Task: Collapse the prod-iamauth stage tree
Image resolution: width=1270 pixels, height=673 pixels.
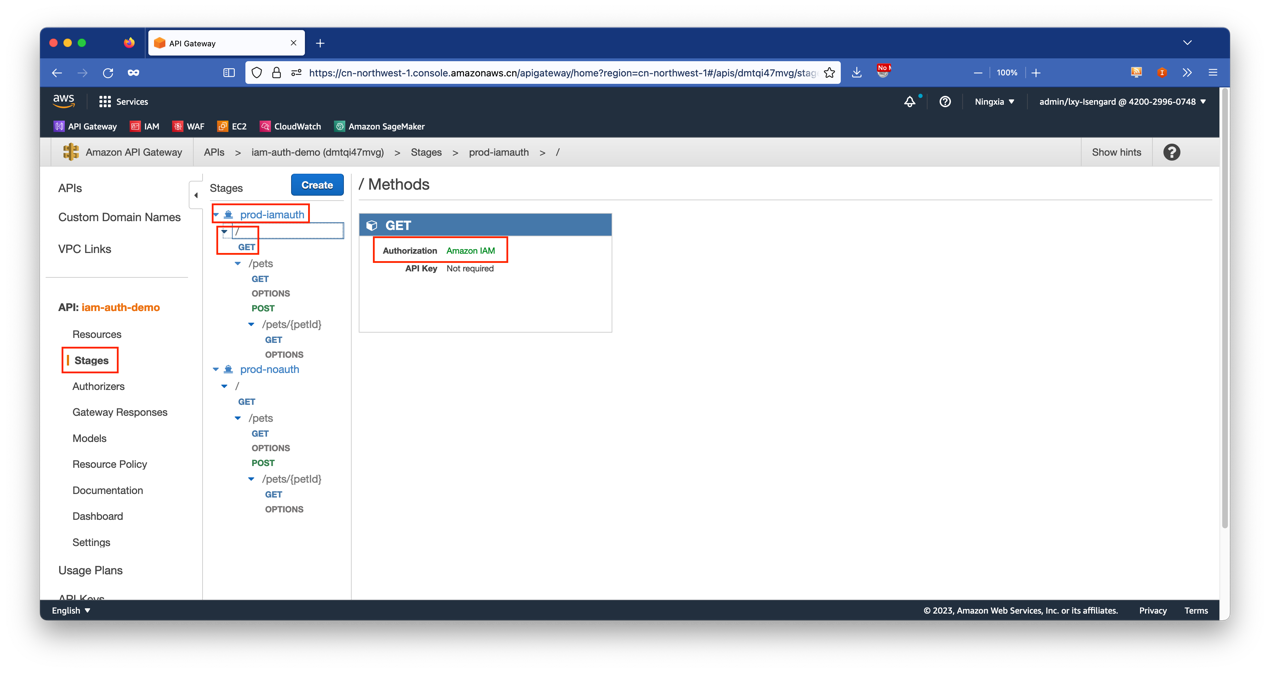Action: click(x=216, y=215)
